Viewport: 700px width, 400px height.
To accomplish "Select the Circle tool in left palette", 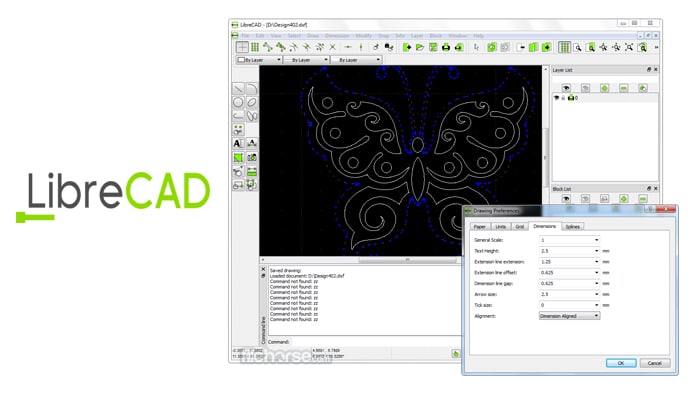I will coord(238,102).
